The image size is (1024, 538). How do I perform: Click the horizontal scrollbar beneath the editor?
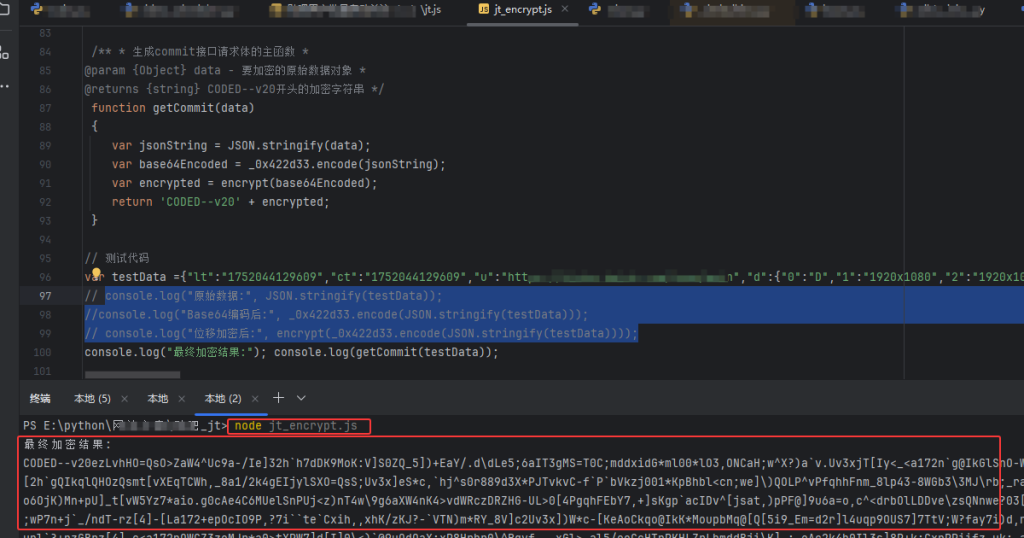(x=132, y=374)
